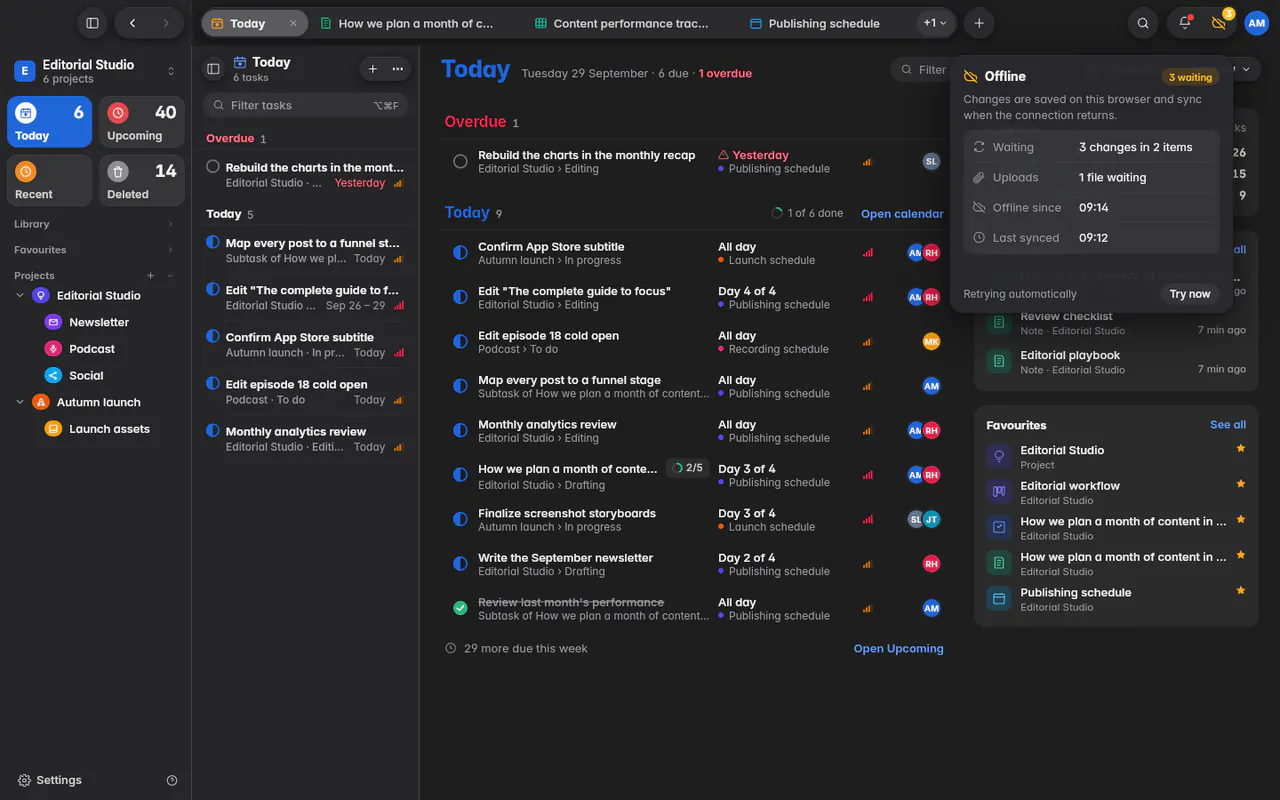The width and height of the screenshot is (1280, 800).
Task: Click Try now in Offline popup
Action: [x=1190, y=294]
